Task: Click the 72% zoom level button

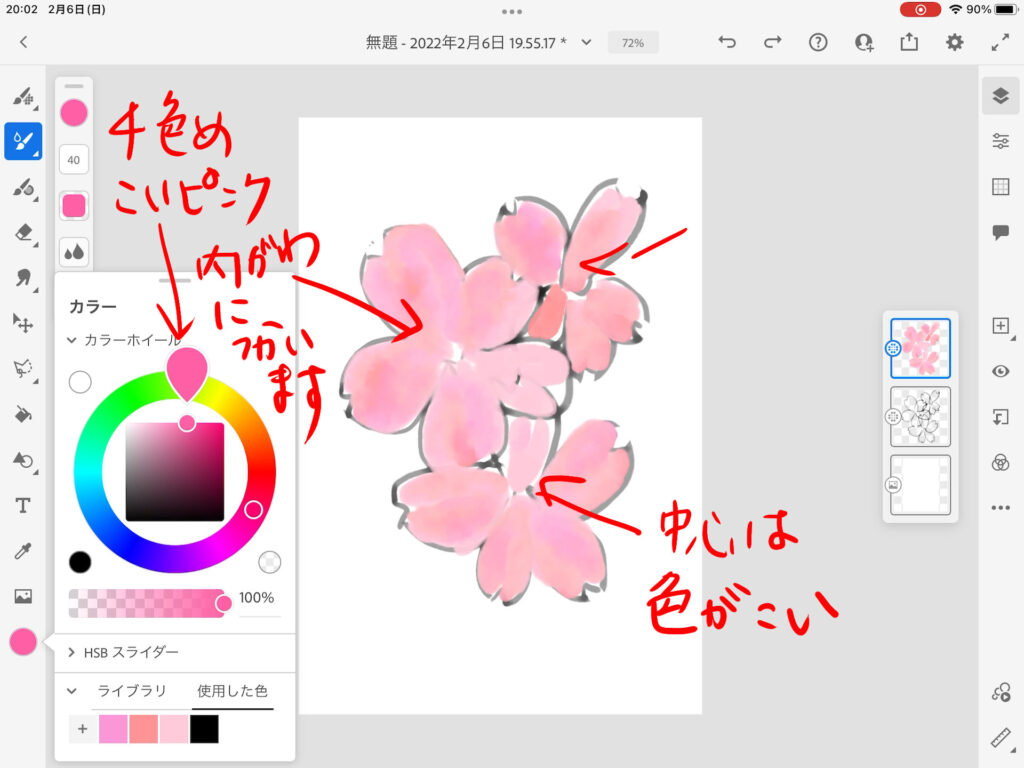Action: (633, 43)
